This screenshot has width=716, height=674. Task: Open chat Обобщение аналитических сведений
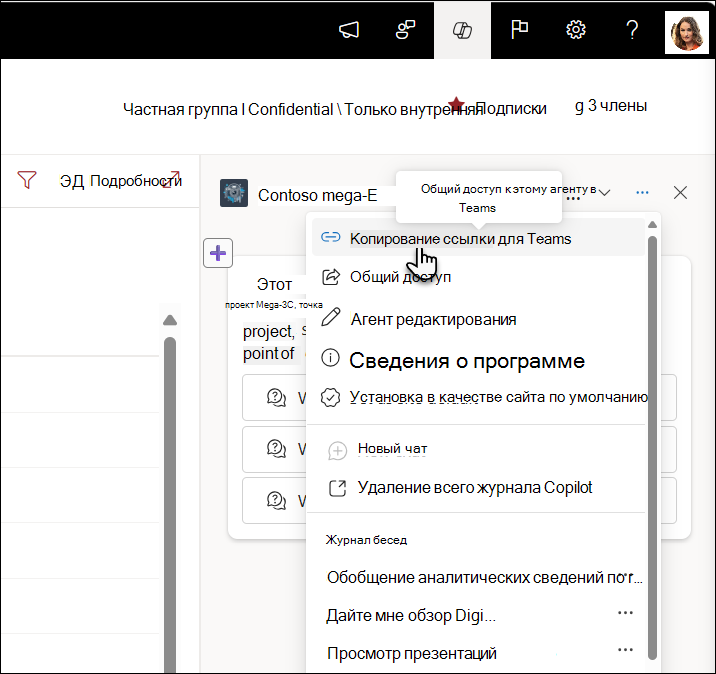click(x=484, y=577)
